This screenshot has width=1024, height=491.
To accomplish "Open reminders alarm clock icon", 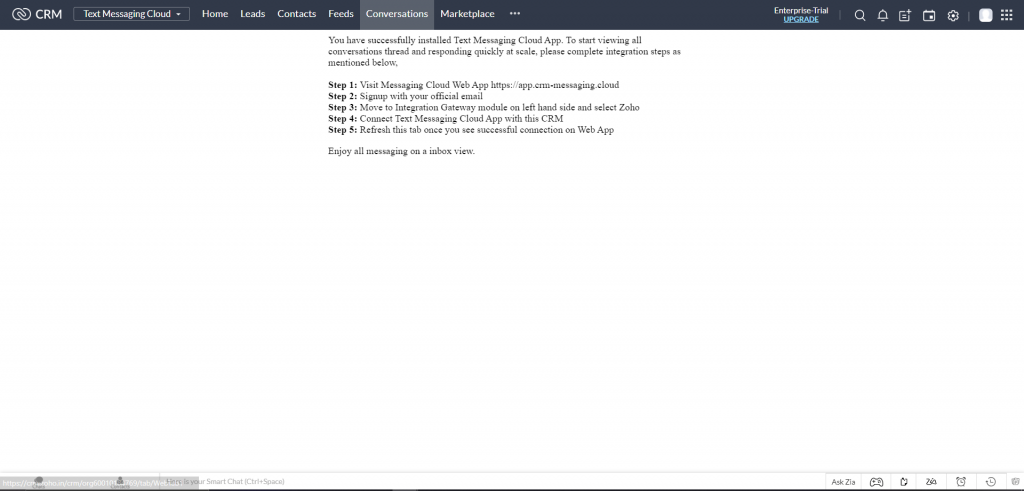I will coord(961,482).
